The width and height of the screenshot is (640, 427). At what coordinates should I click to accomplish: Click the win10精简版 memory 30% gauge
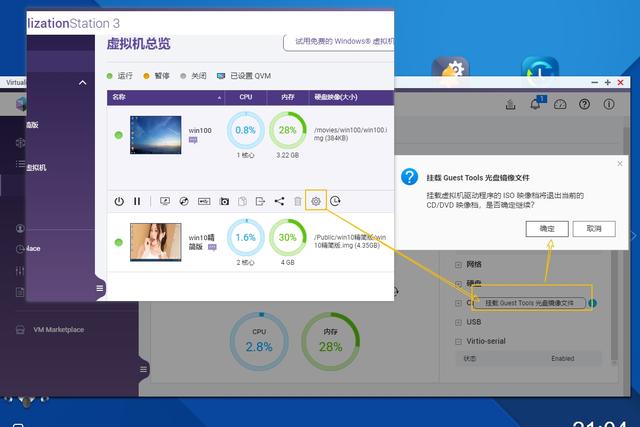288,238
